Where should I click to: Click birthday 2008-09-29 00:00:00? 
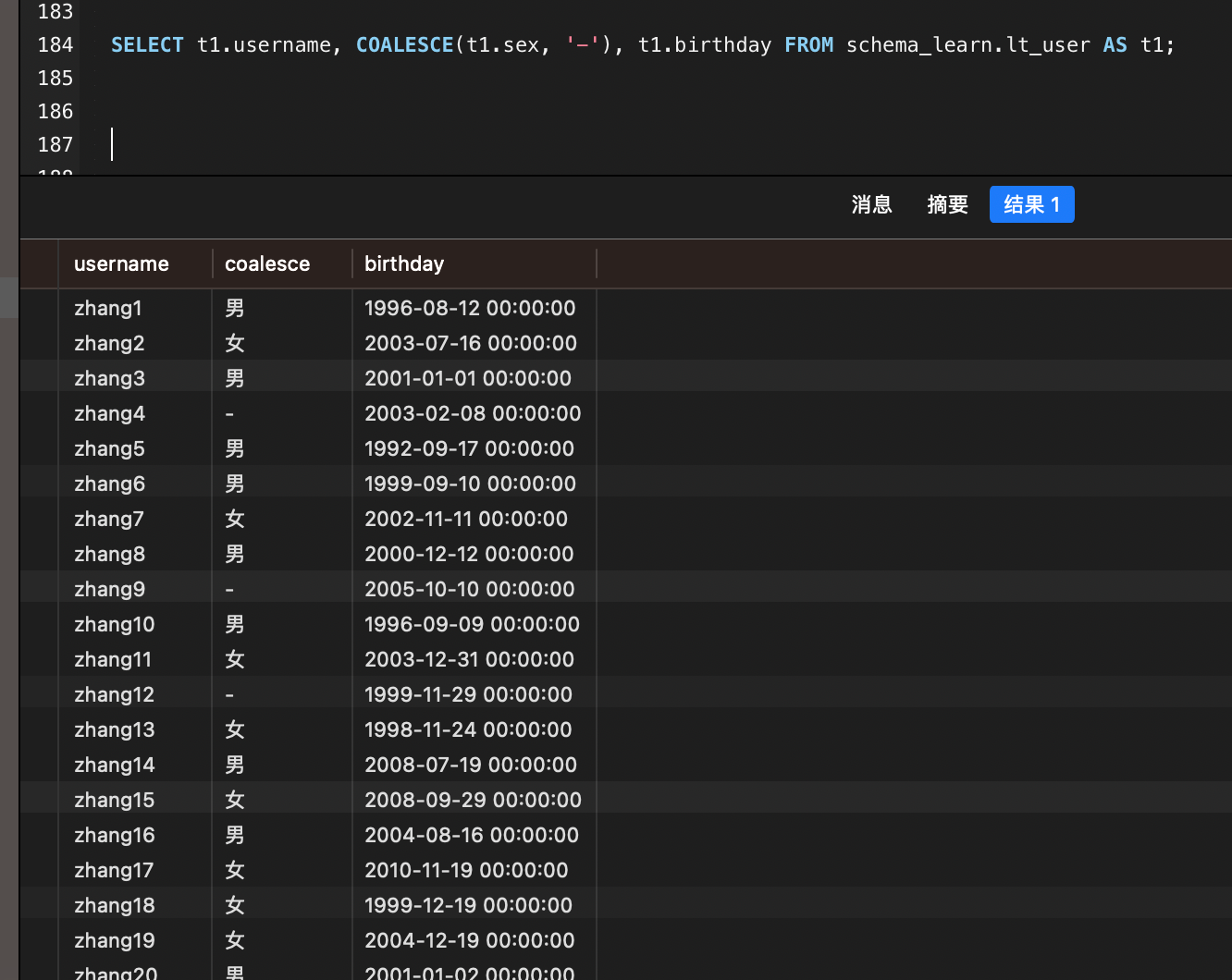473,800
